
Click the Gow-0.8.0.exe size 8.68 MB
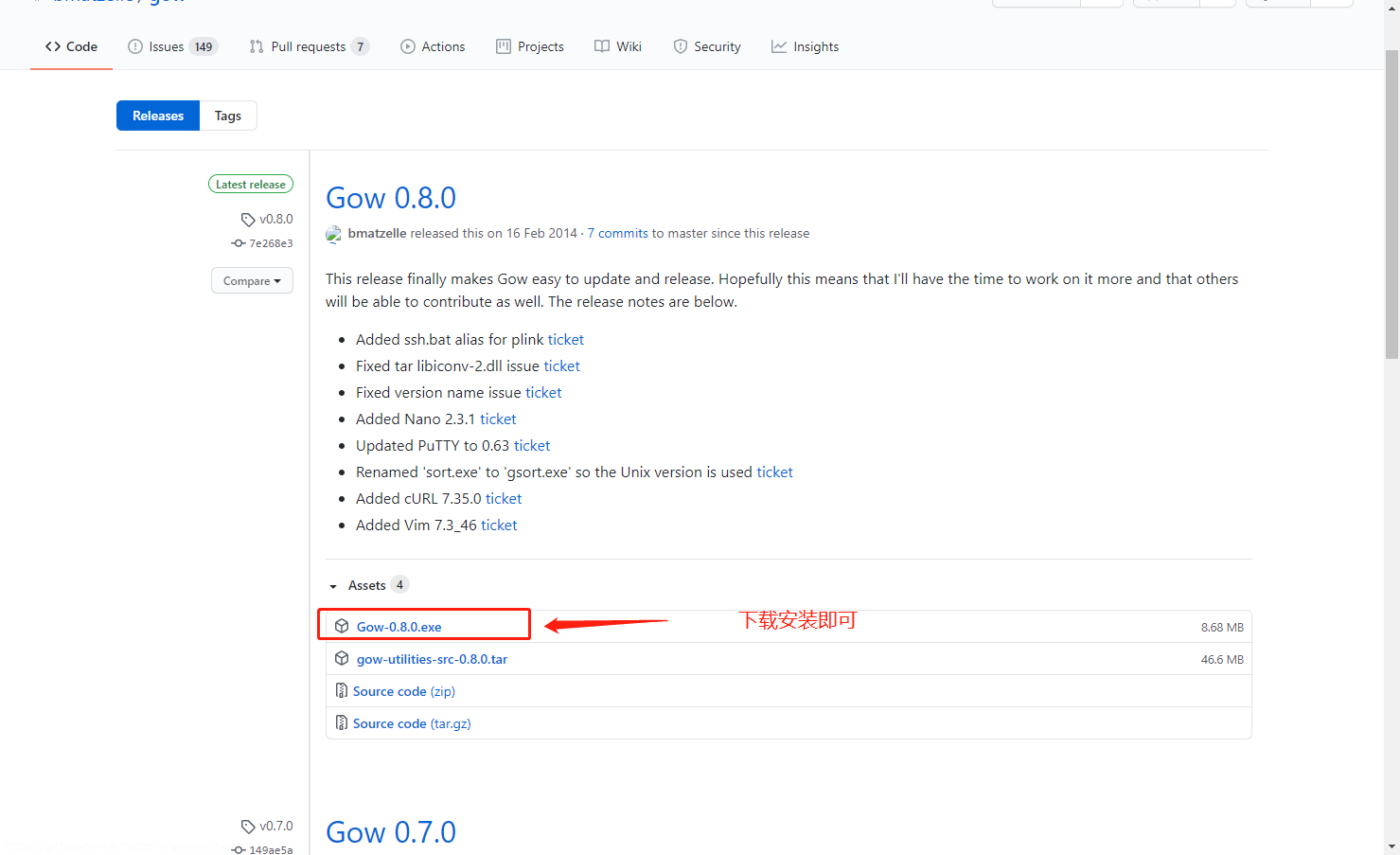coord(1222,628)
